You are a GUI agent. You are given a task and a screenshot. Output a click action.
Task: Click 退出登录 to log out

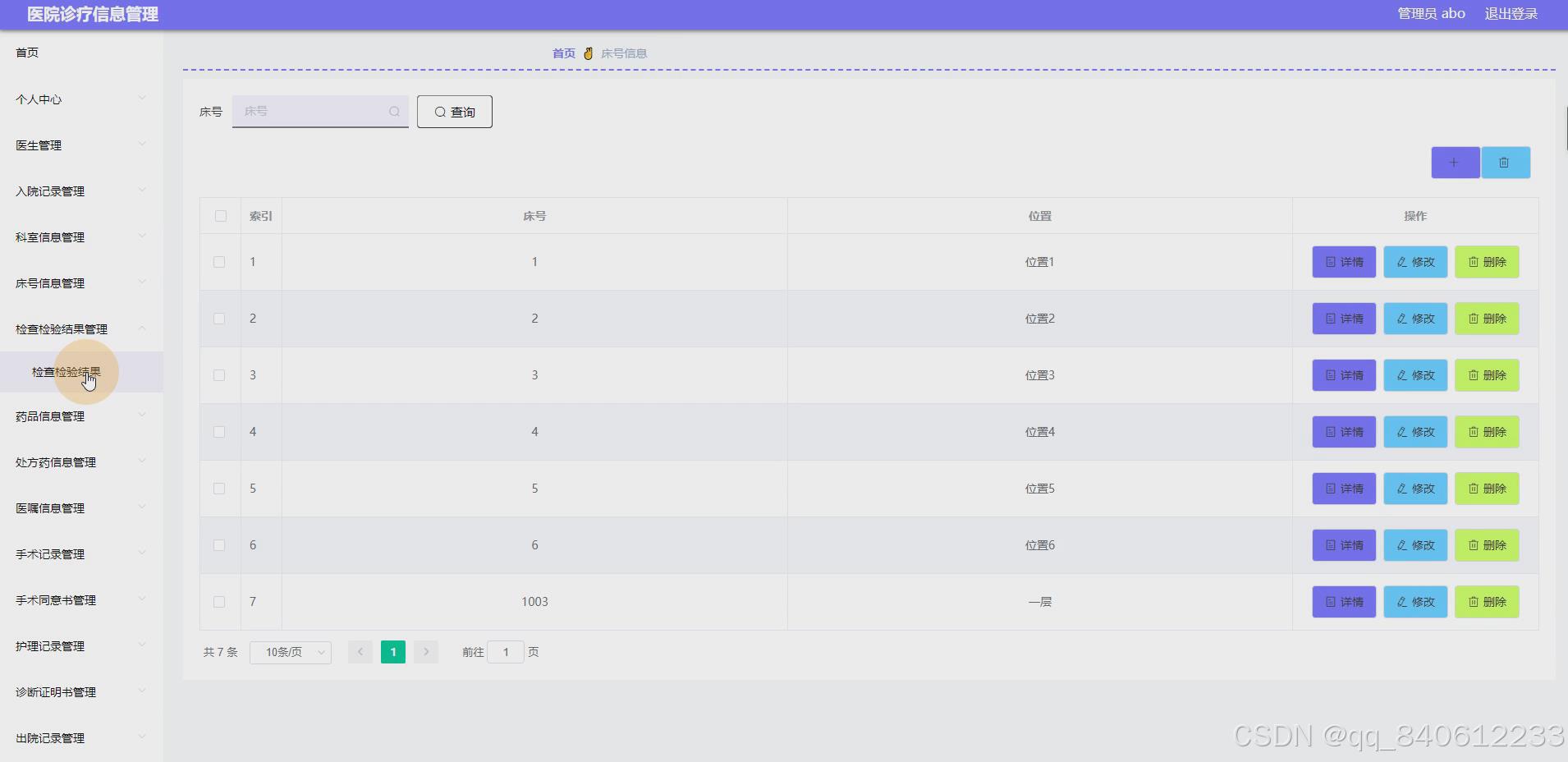[x=1511, y=14]
